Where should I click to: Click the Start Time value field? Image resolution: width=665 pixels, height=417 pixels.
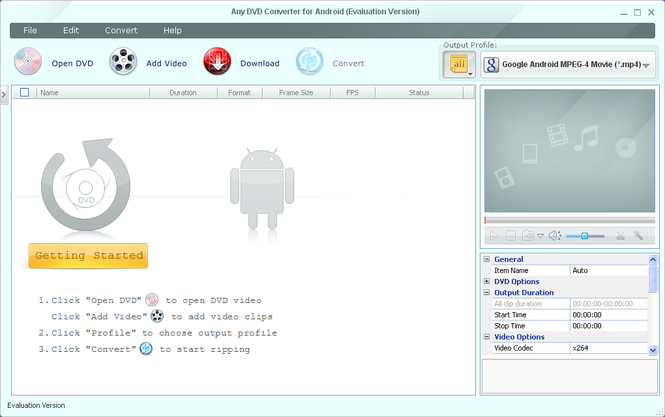[x=609, y=315]
